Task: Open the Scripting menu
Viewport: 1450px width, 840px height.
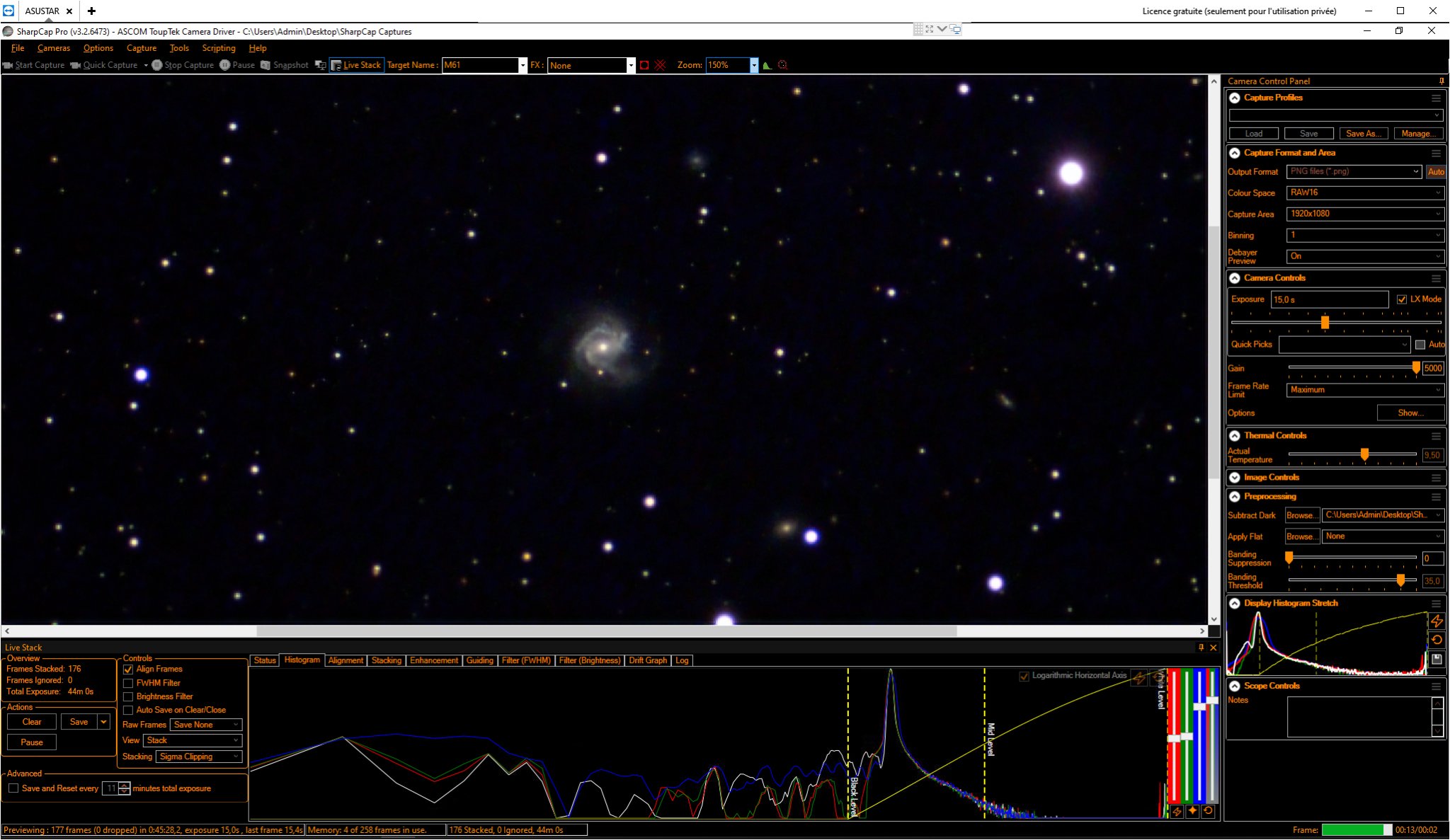Action: pos(219,48)
